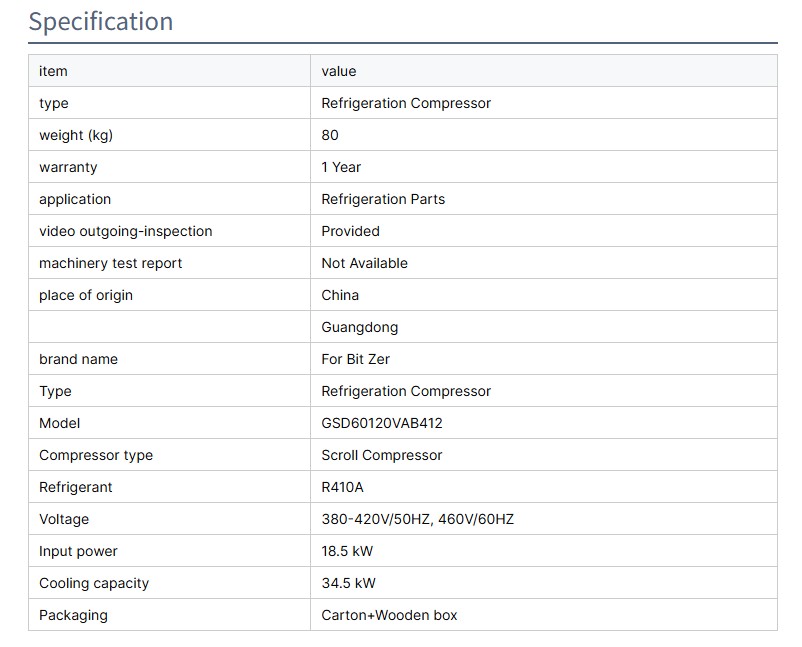Select the 'Refrigeration Parts' application value
The height and width of the screenshot is (647, 802).
click(383, 199)
